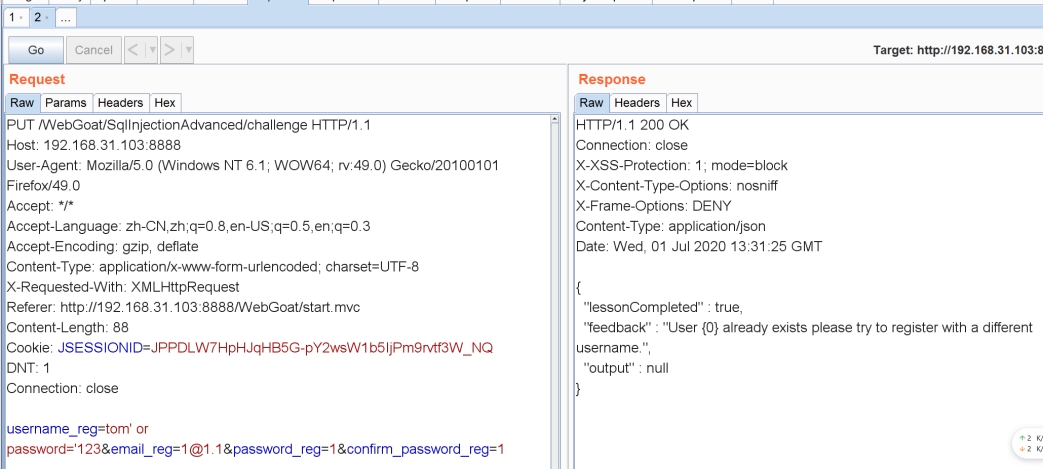1044x469 pixels.
Task: Open the forward history dropdown arrow
Action: pos(188,50)
